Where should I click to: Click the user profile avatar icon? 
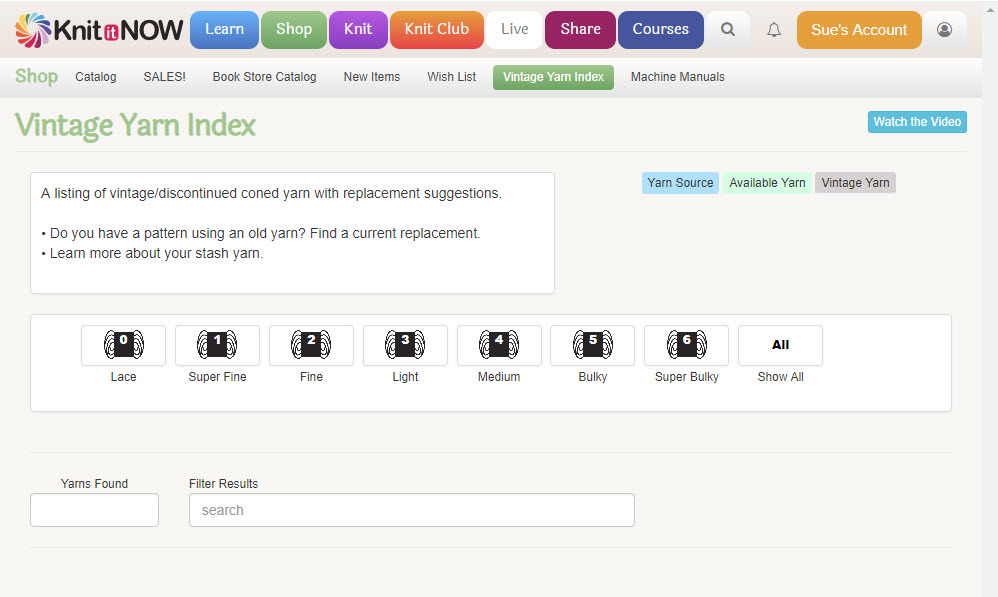coord(944,29)
